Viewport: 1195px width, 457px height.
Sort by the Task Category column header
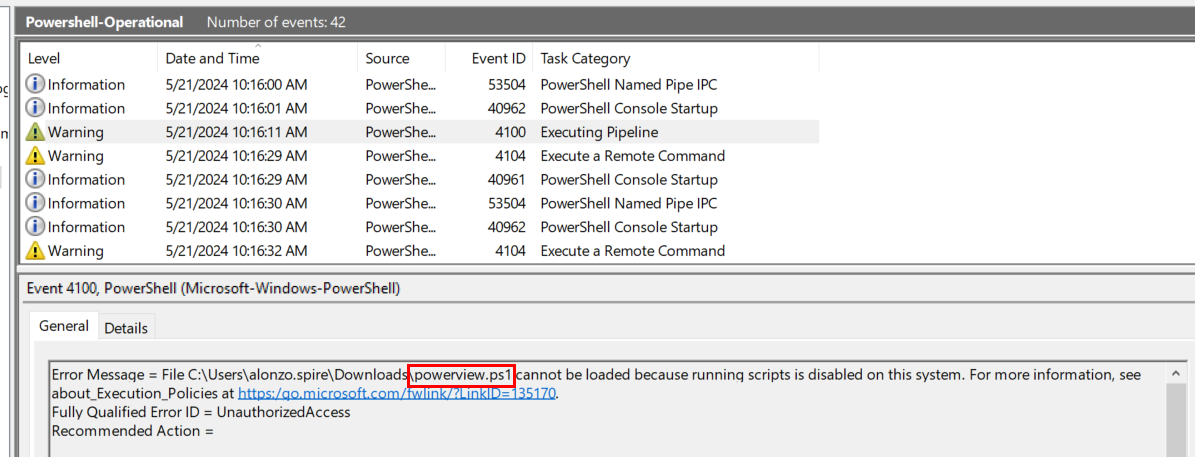(585, 59)
